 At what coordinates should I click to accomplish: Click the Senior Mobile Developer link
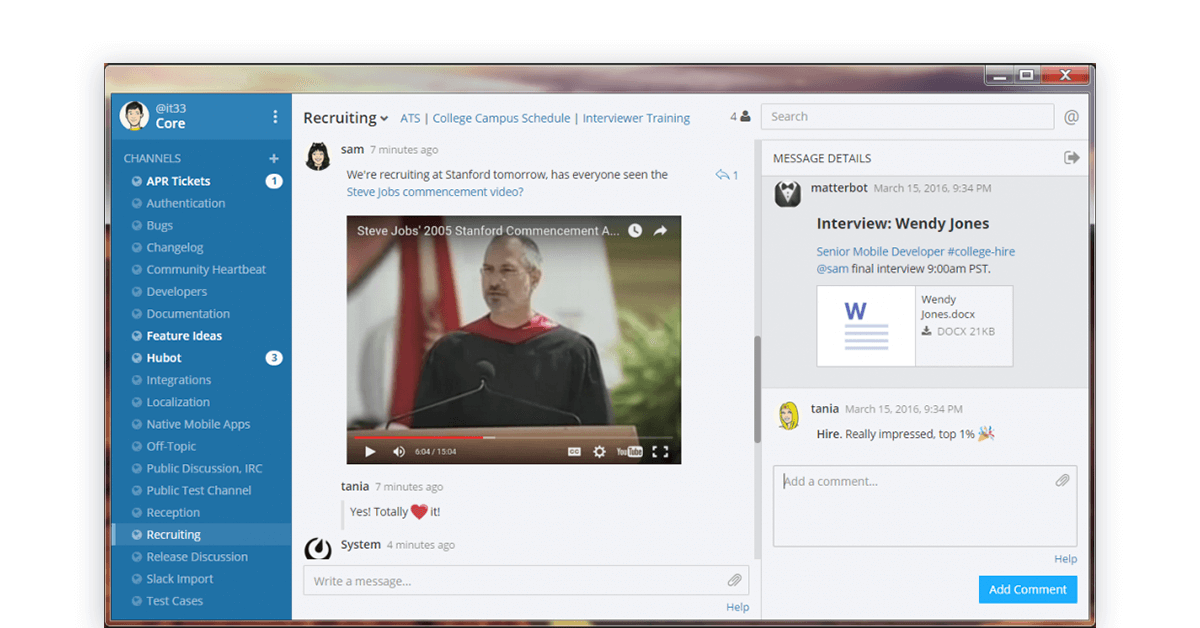pyautogui.click(x=880, y=252)
